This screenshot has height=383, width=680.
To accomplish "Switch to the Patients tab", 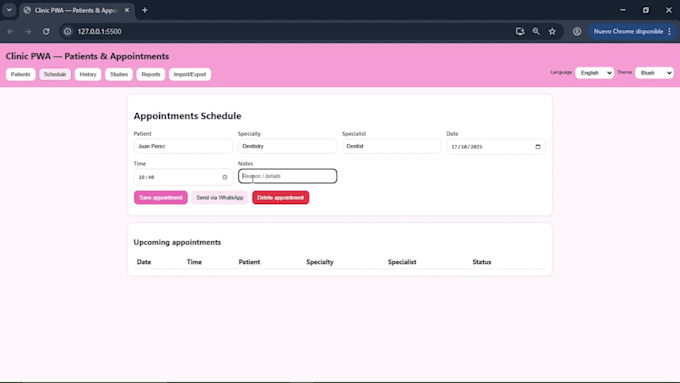I will pyautogui.click(x=20, y=74).
